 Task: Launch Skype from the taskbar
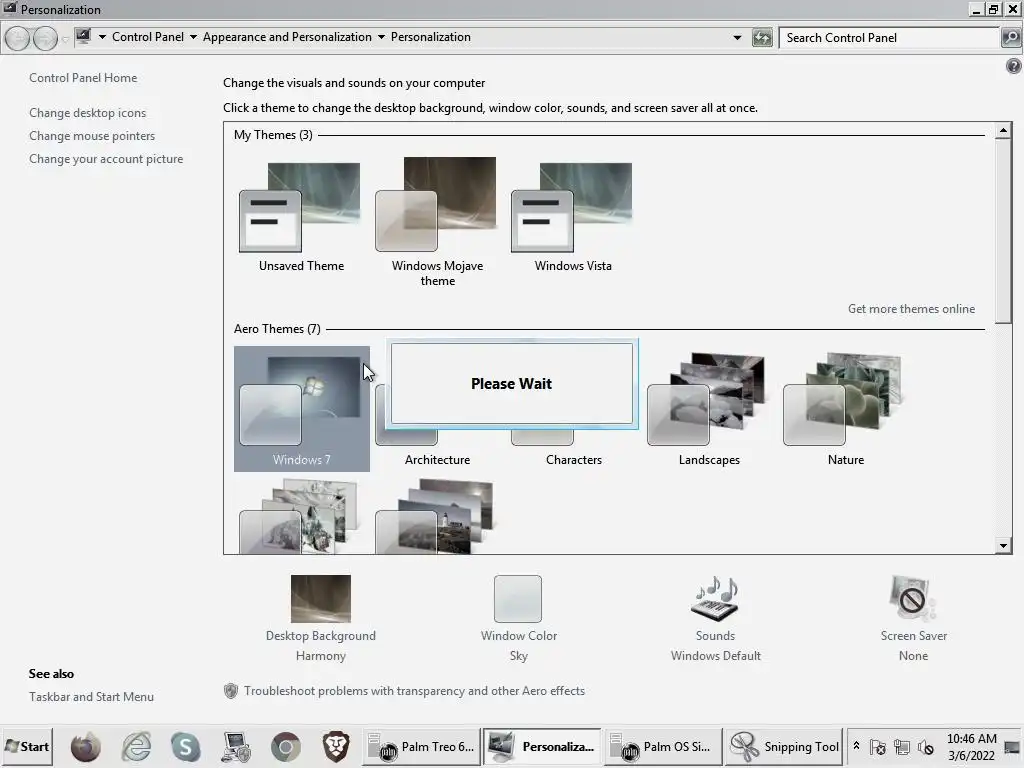coord(185,746)
